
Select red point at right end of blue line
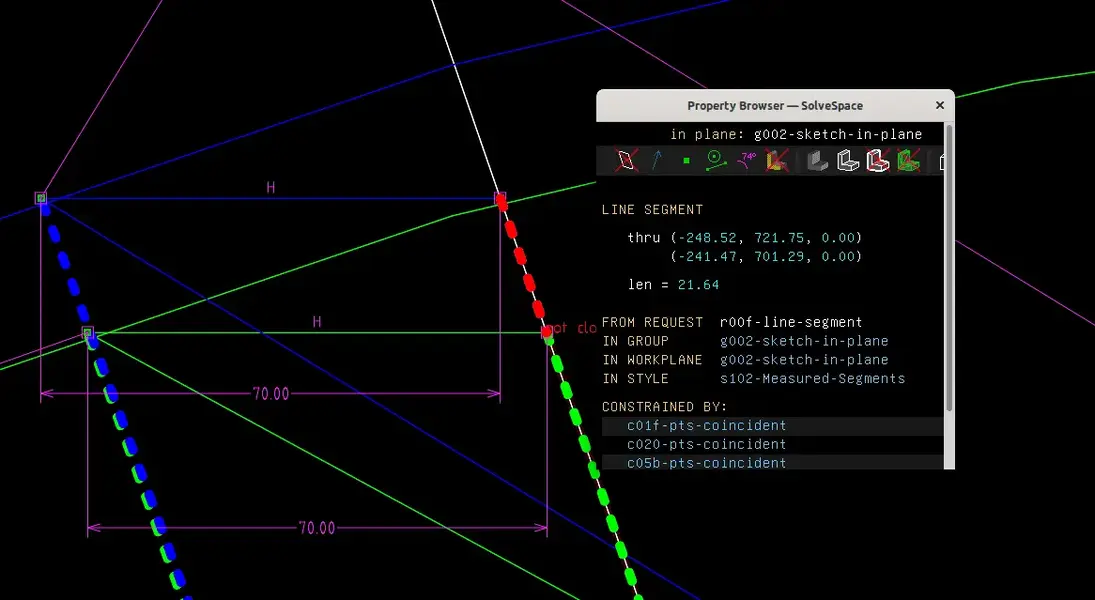click(x=500, y=198)
